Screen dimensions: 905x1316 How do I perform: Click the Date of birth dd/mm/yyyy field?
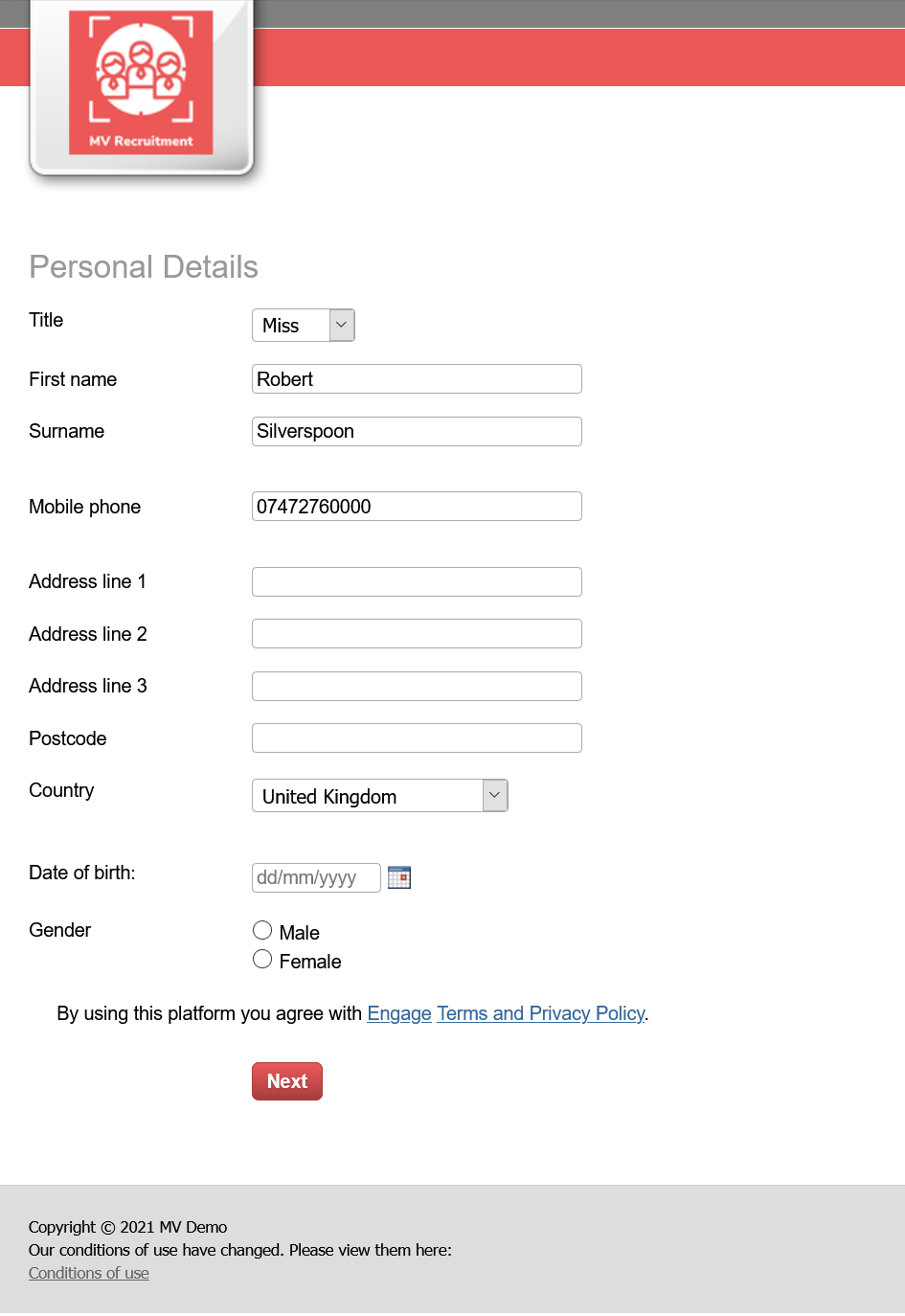(316, 877)
